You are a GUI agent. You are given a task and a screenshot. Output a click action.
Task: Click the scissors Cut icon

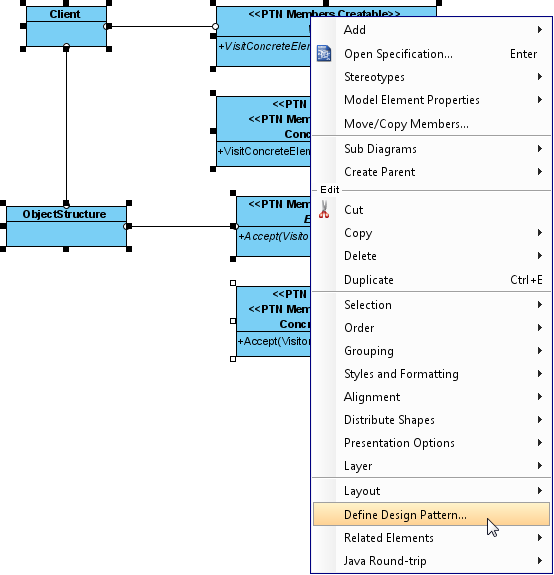point(324,209)
